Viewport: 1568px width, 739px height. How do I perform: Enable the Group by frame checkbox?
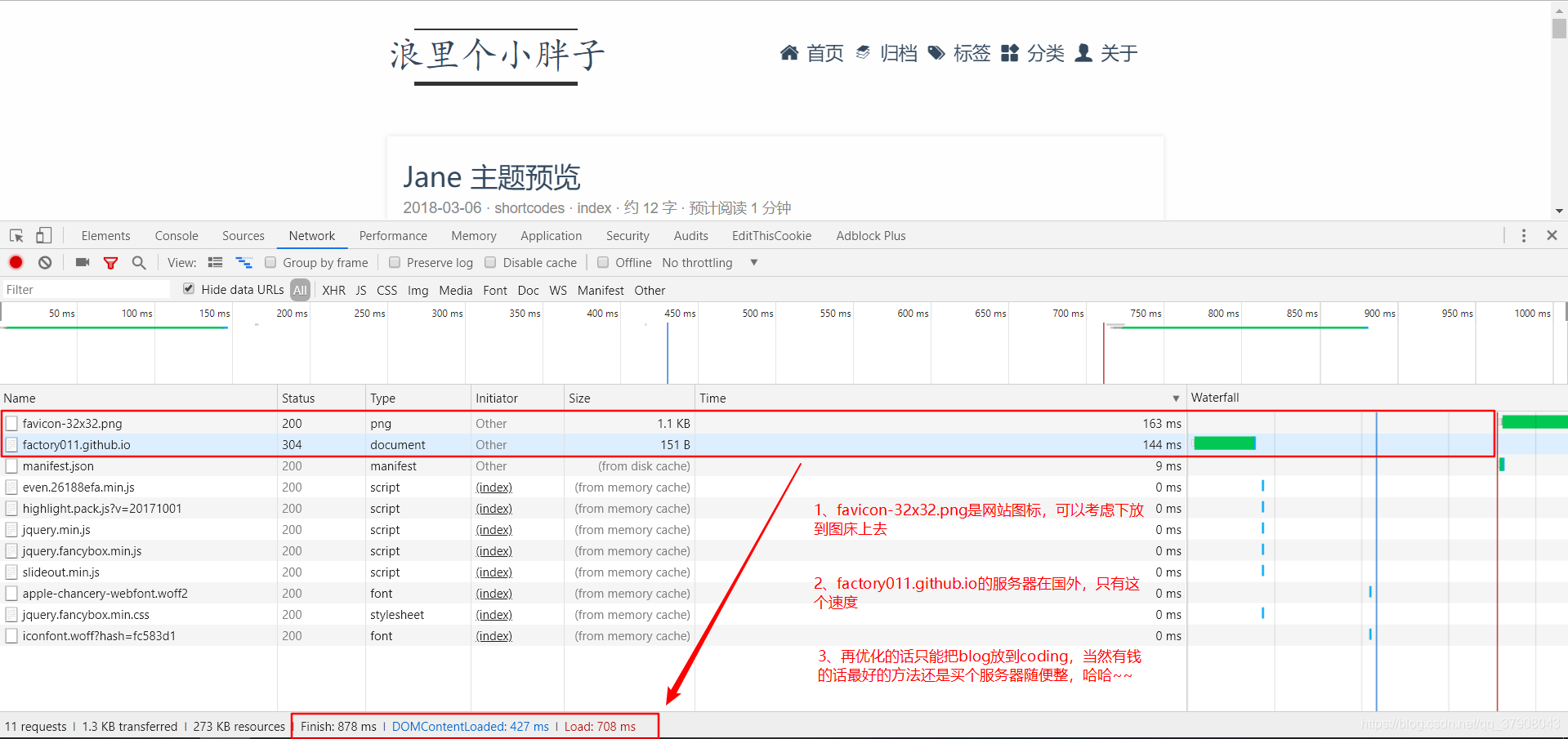coord(270,263)
